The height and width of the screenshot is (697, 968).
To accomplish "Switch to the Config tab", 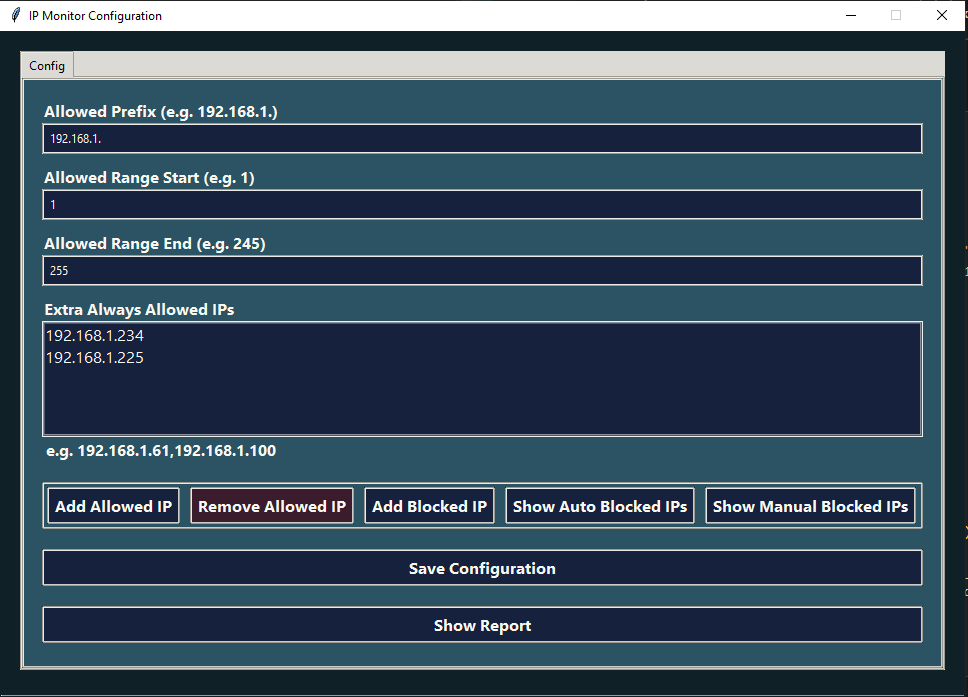I will pos(47,66).
